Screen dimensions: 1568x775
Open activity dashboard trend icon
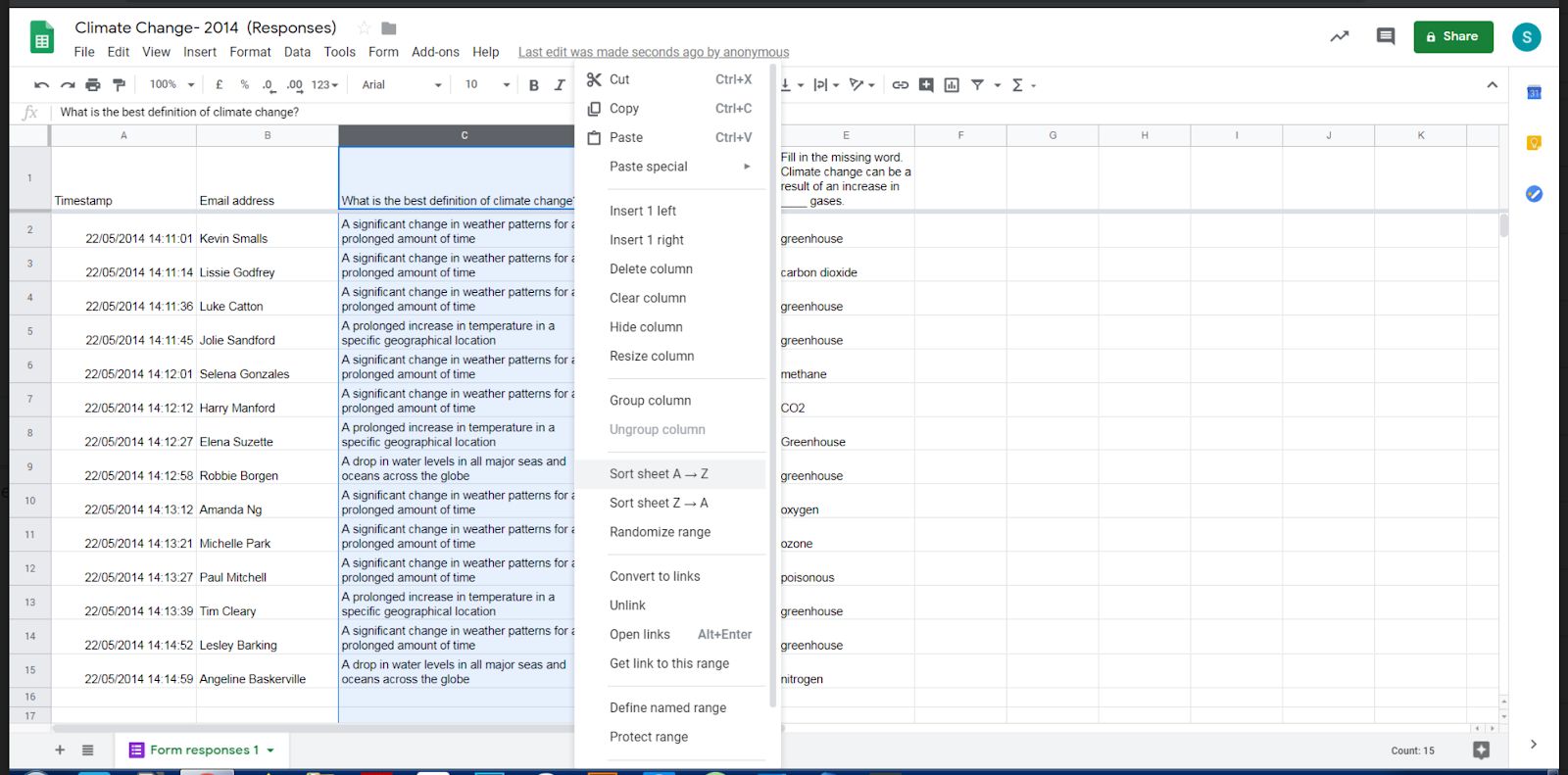[x=1339, y=37]
